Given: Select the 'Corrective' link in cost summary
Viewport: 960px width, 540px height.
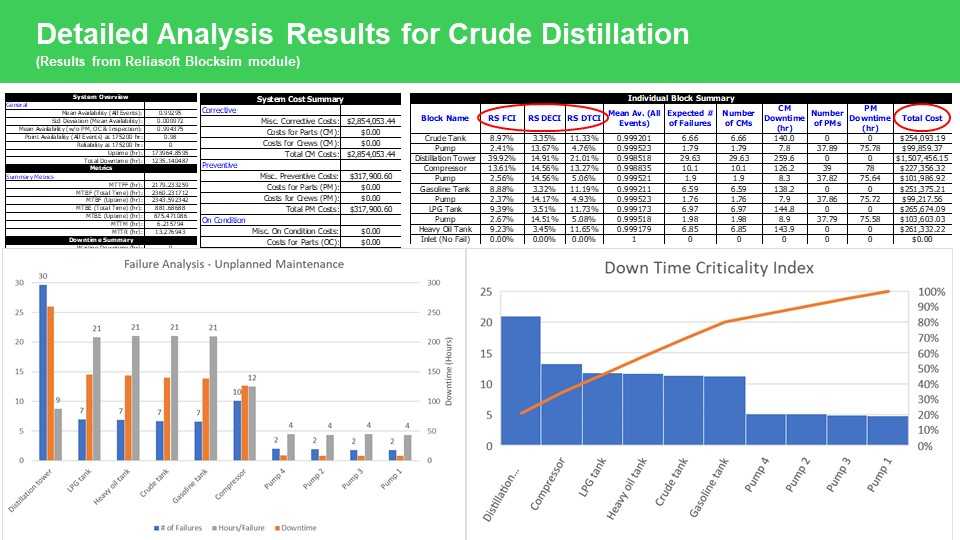Looking at the screenshot, I should (x=219, y=109).
